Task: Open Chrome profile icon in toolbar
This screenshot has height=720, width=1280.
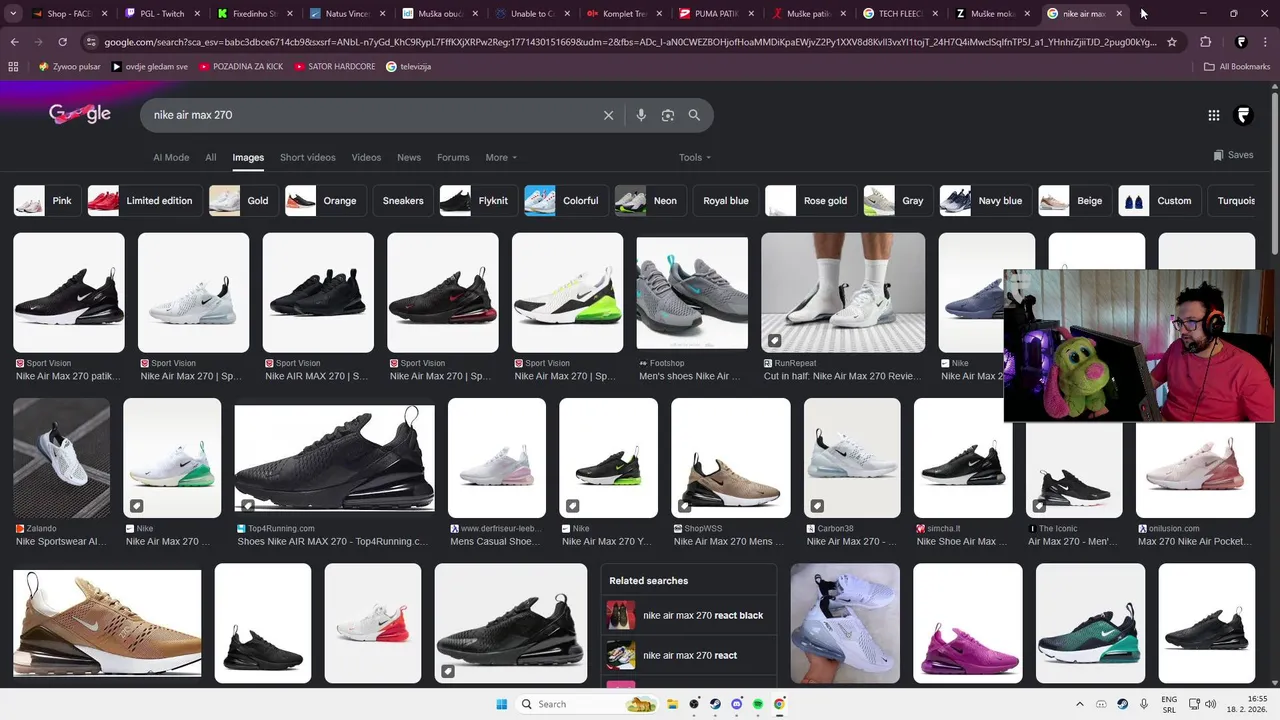Action: (x=1241, y=42)
